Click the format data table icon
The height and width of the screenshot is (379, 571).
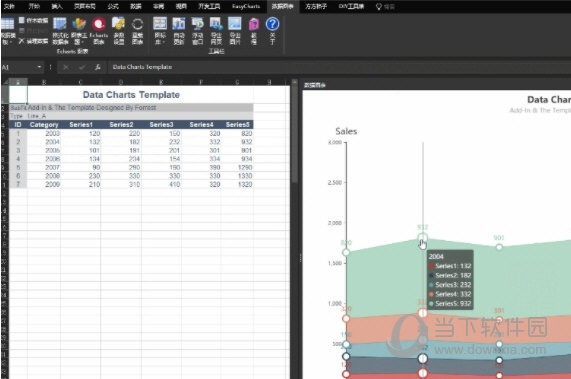pos(60,31)
